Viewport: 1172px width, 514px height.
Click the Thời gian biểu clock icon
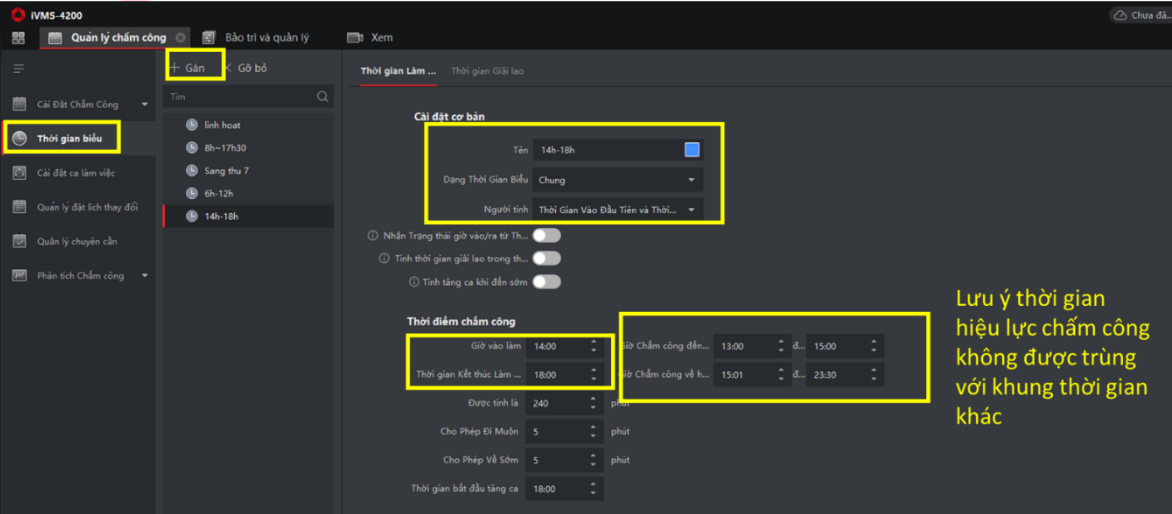coord(19,138)
